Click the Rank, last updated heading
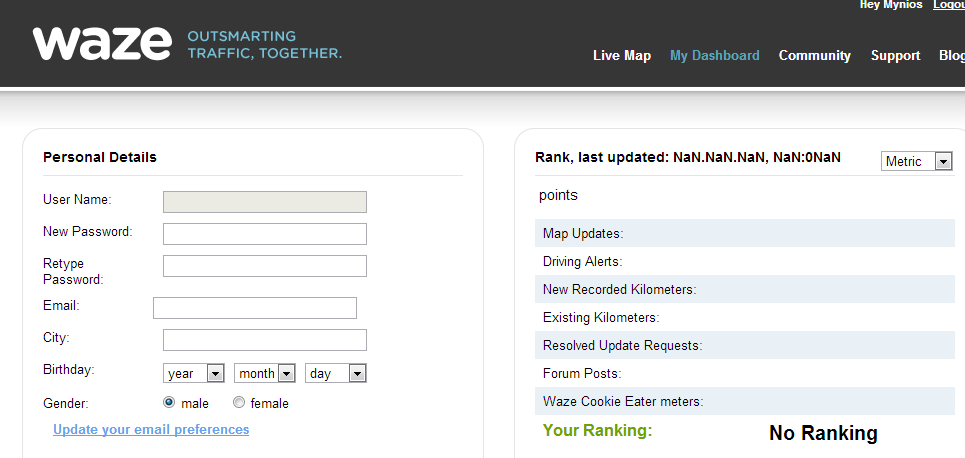 tap(688, 158)
